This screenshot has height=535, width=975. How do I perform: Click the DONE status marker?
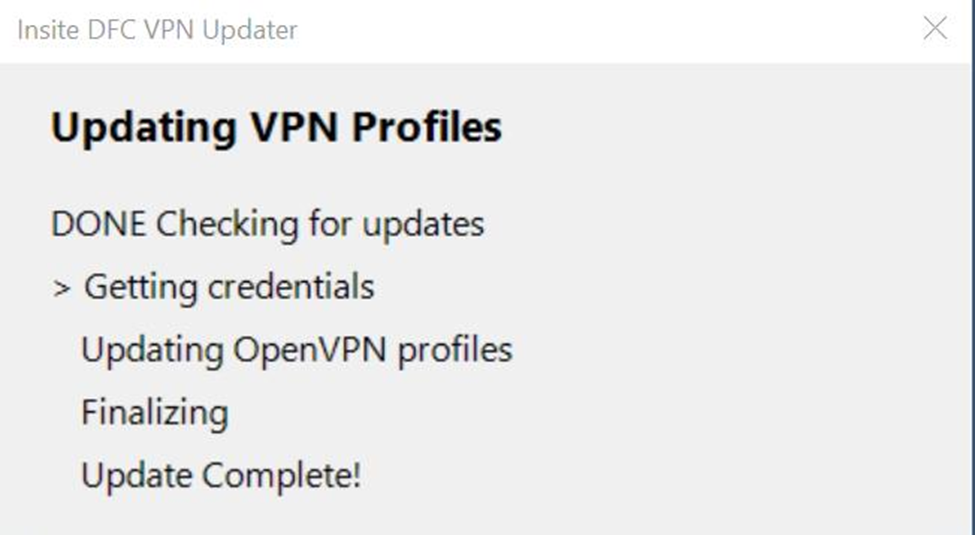(x=98, y=224)
